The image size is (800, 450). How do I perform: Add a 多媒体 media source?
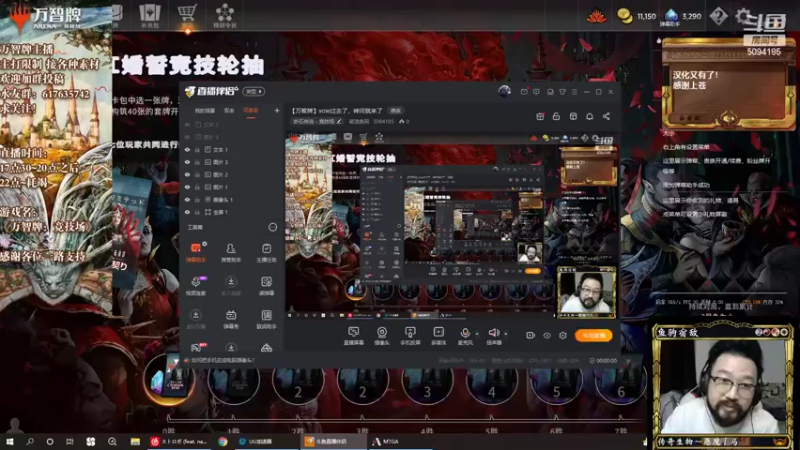click(438, 336)
